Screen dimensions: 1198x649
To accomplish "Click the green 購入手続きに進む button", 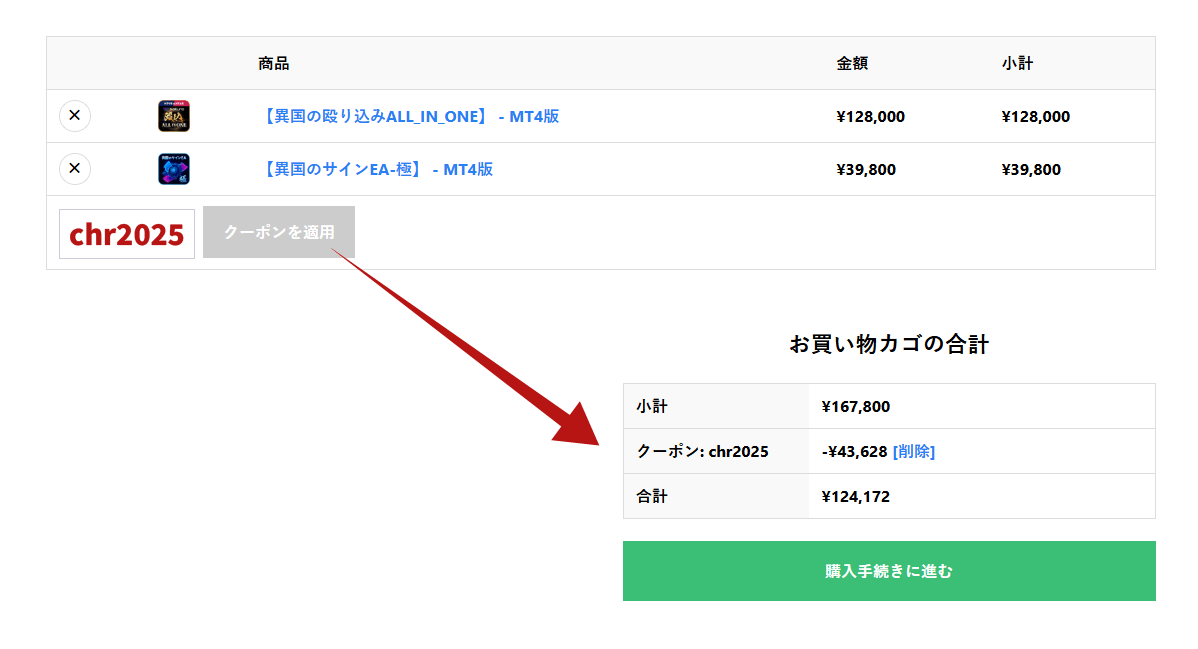I will point(889,571).
